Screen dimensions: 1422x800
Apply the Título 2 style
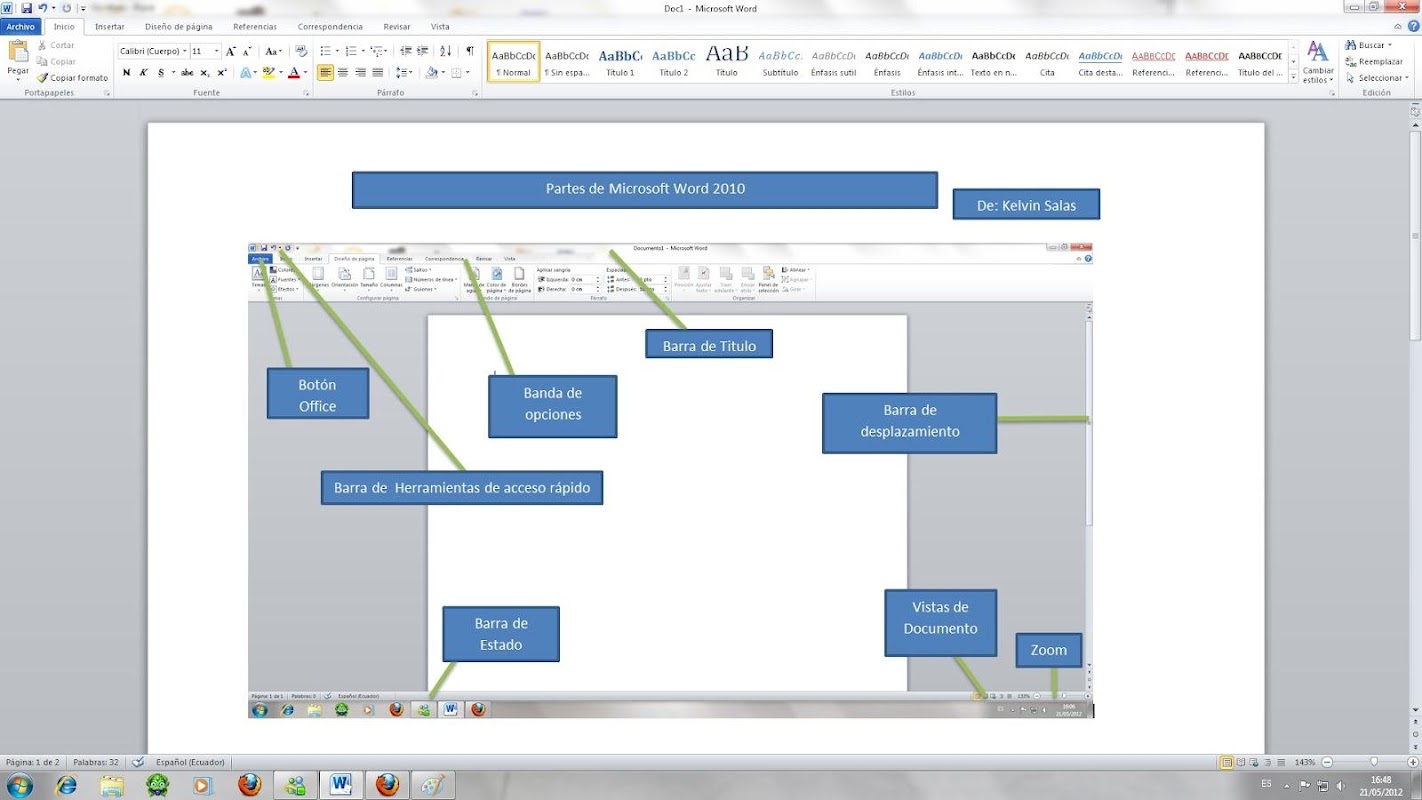click(x=674, y=62)
